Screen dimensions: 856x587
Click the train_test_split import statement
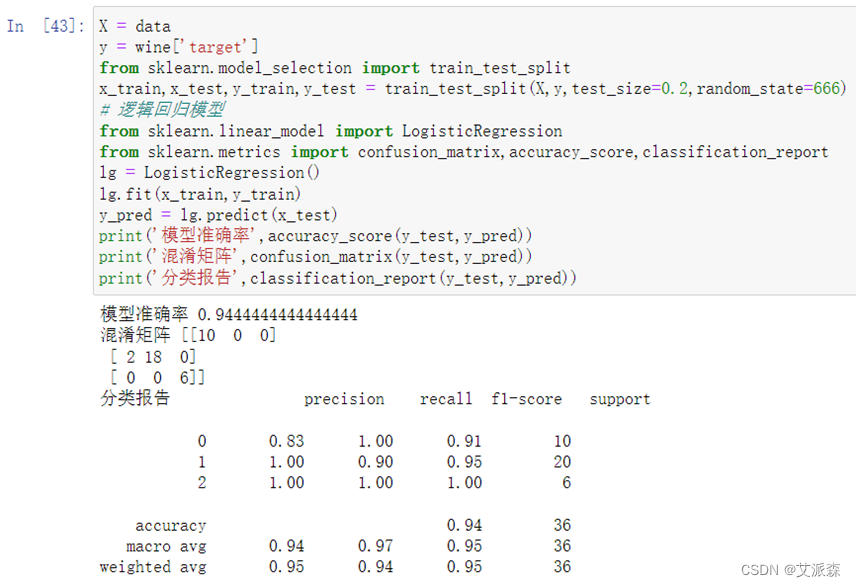335,68
